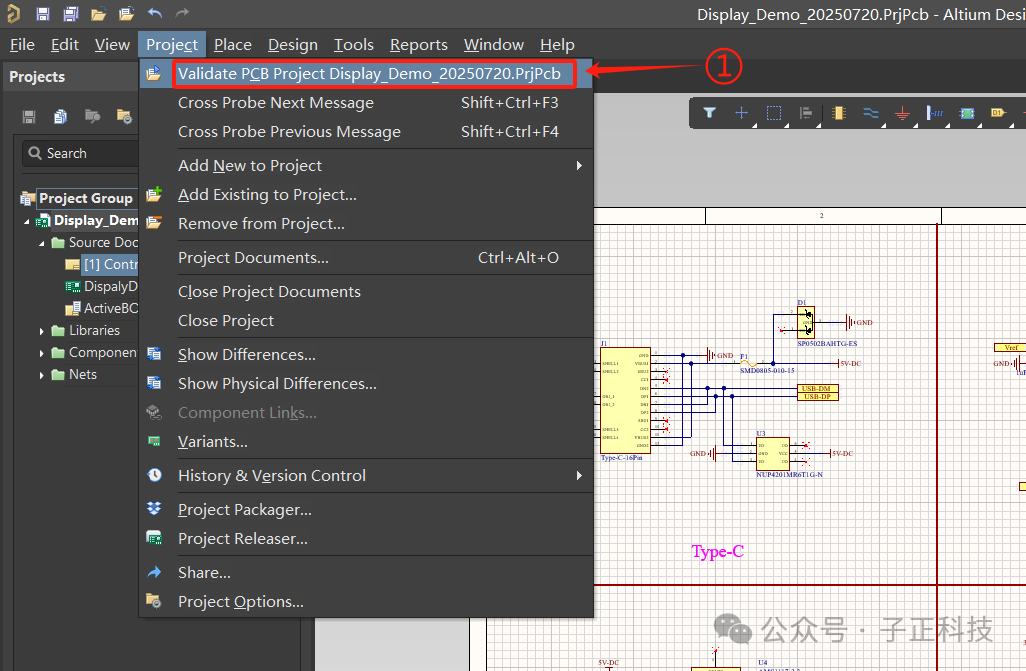Open project settings gear-folder icon in Projects panel
Viewport: 1026px width, 671px height.
124,117
